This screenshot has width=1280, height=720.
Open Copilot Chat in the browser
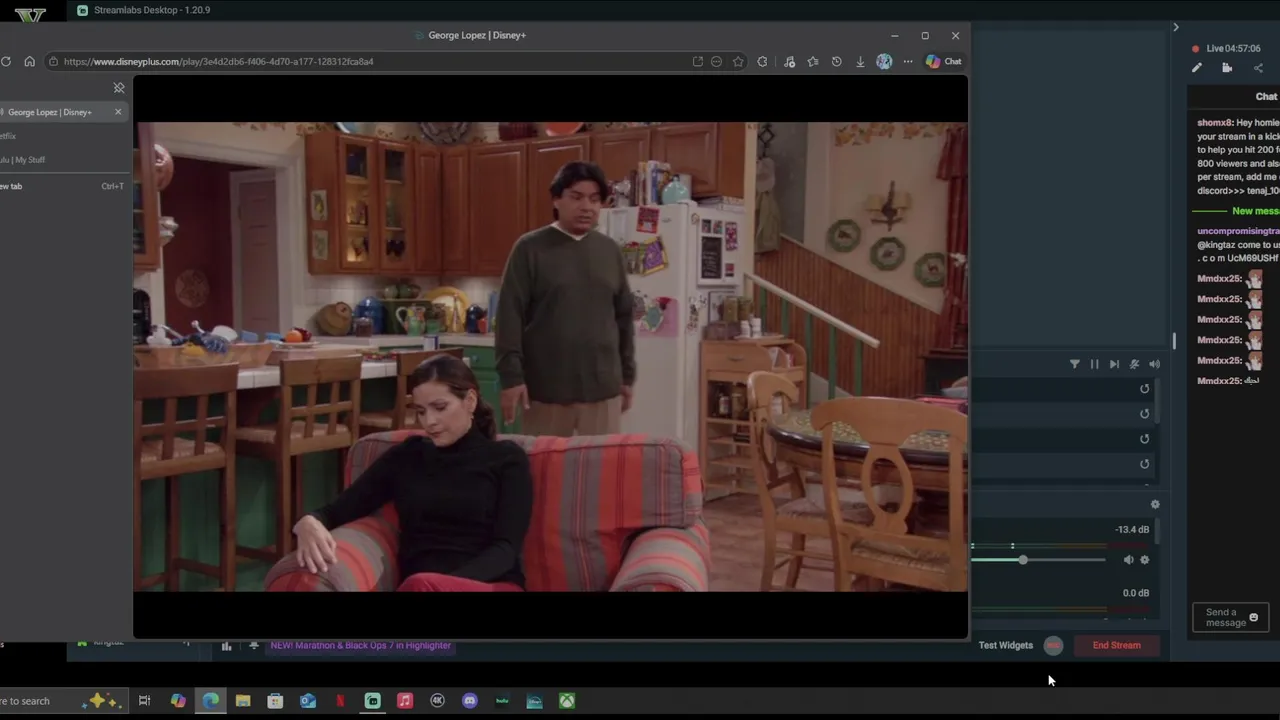pos(943,61)
